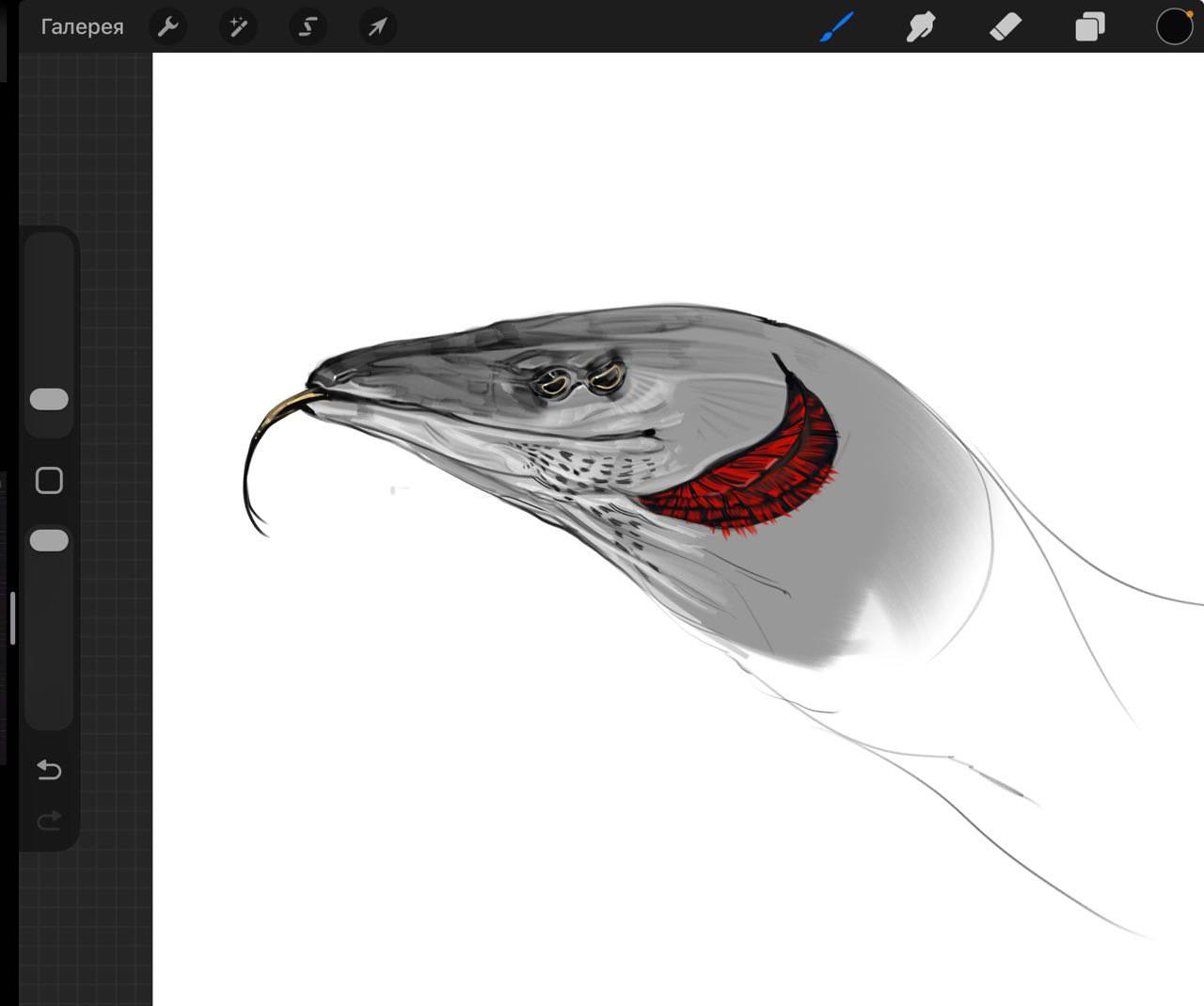The image size is (1204, 1006).
Task: Tap the square modify button in sidebar
Action: coord(49,481)
